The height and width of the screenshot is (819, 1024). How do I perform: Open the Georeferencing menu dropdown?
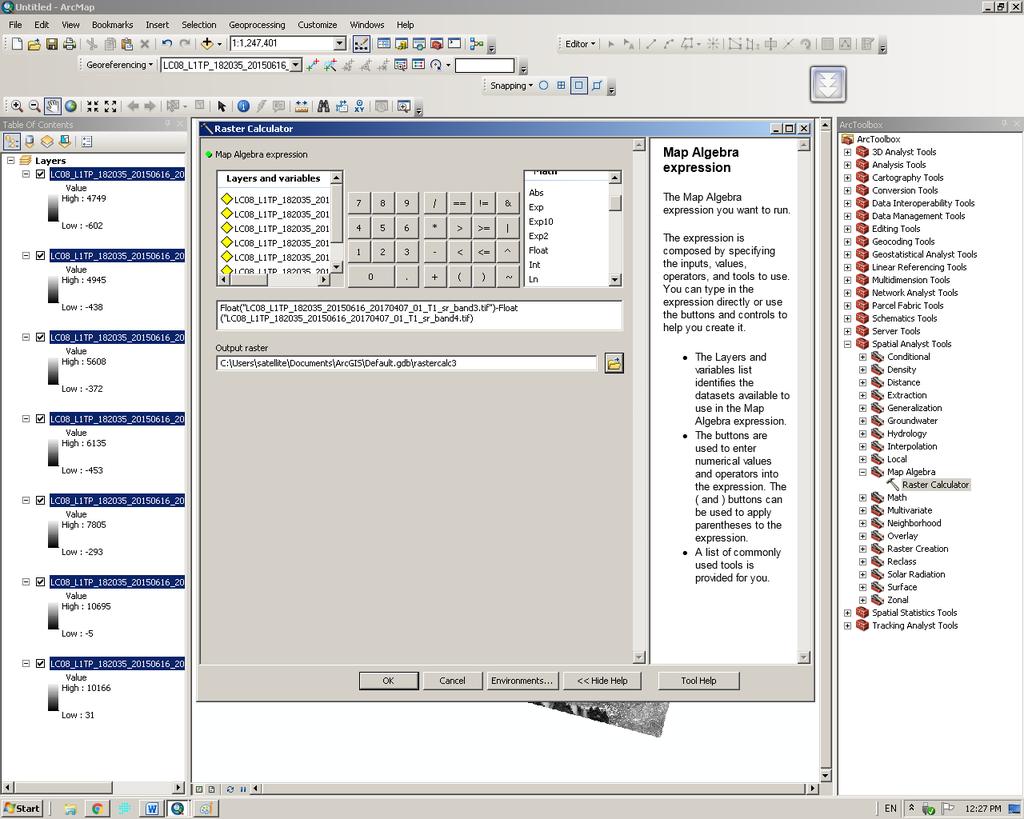point(120,65)
